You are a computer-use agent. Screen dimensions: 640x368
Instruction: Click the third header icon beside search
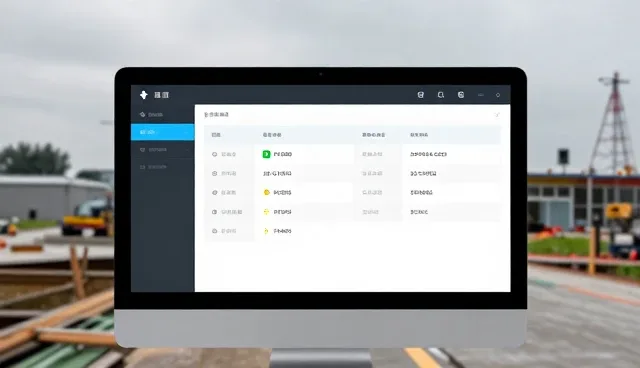461,95
